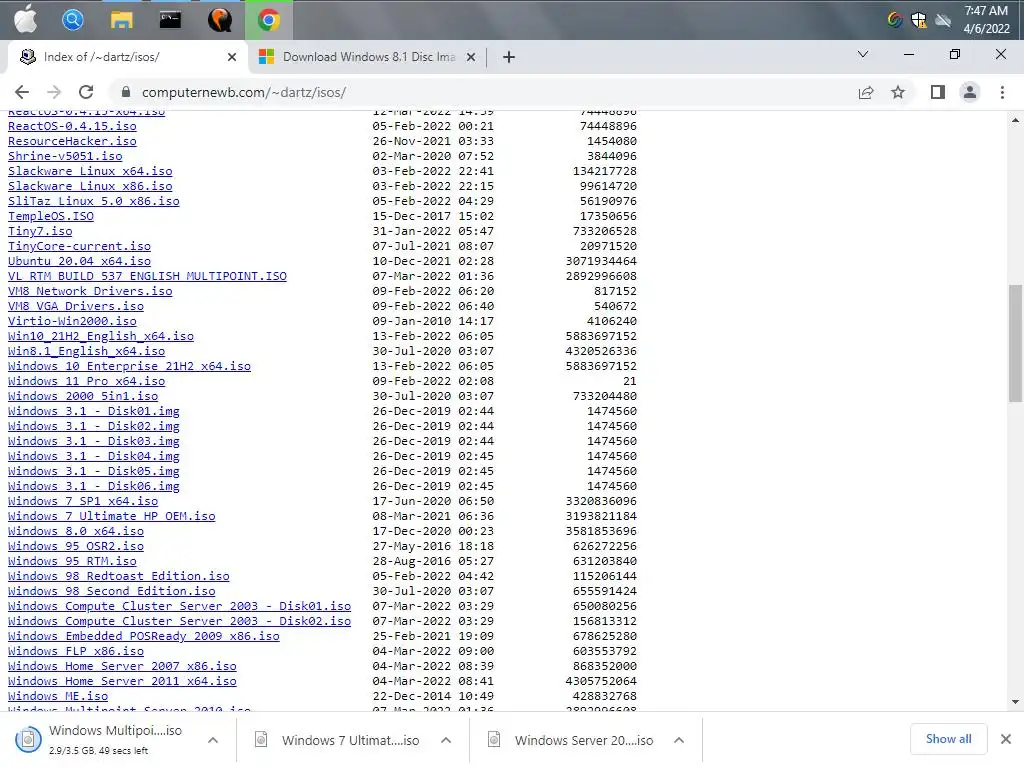Bookmark this page with the star
The image size is (1024, 768).
[898, 92]
